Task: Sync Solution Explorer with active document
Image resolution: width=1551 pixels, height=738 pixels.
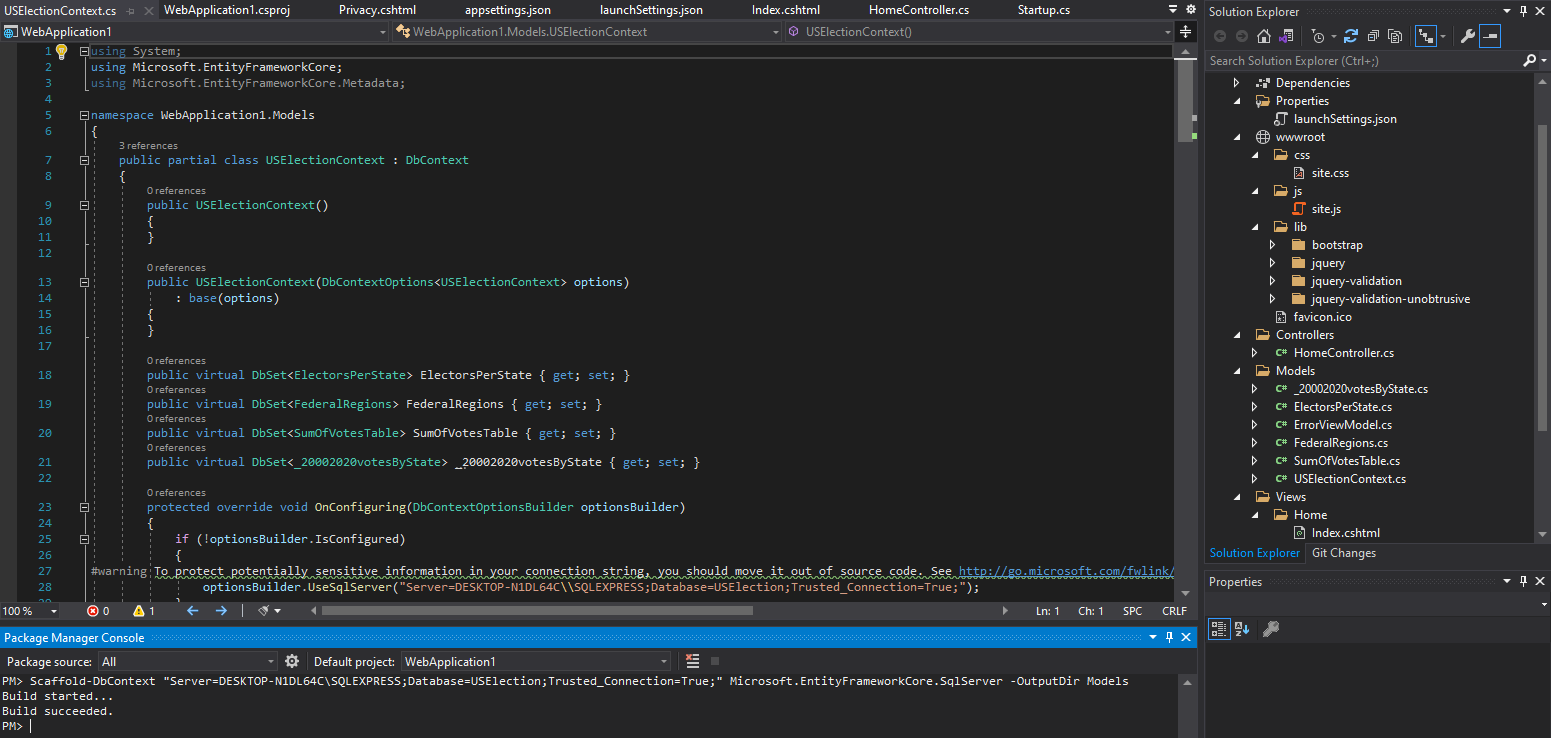Action: [1426, 34]
